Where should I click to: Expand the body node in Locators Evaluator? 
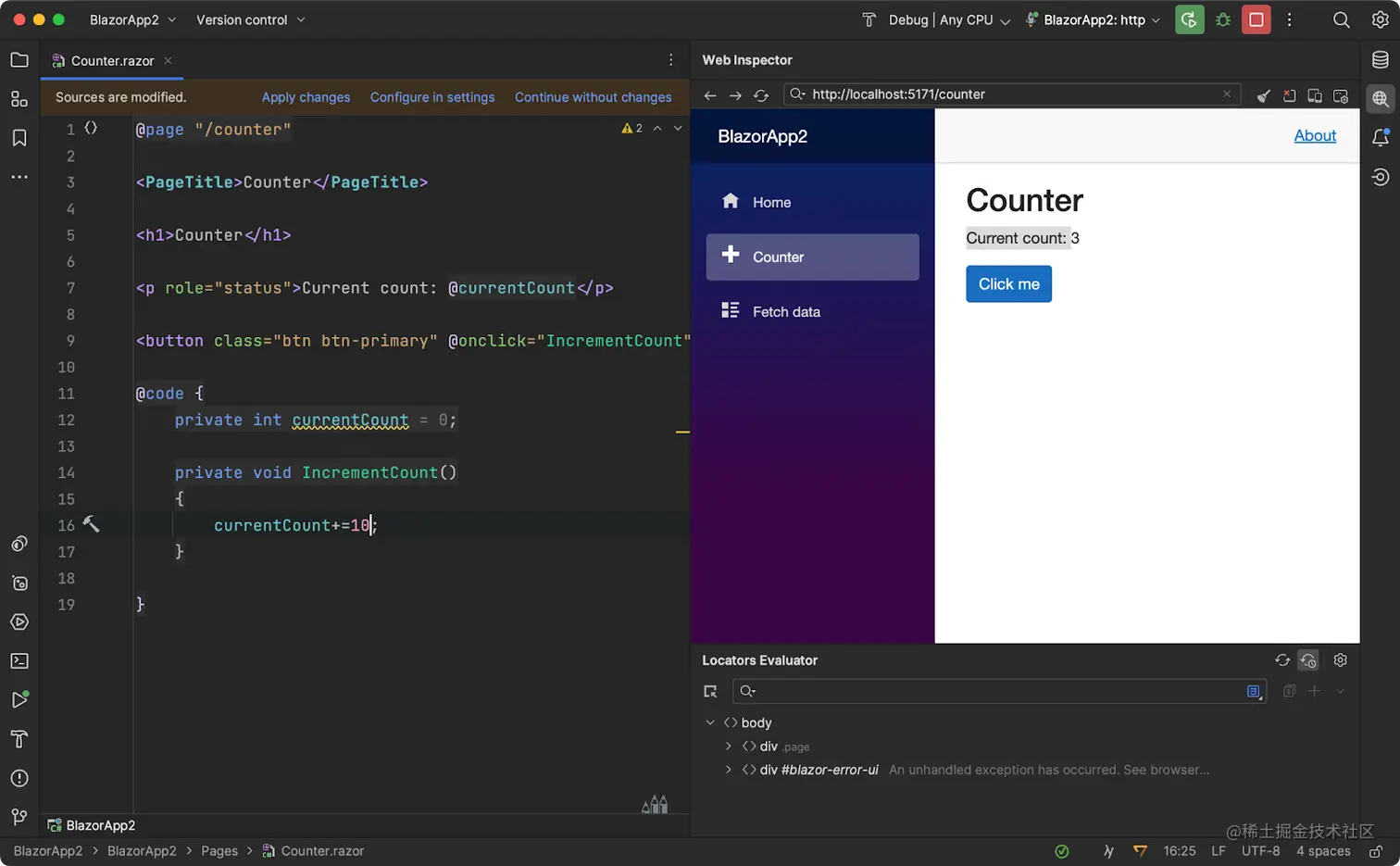coord(710,722)
